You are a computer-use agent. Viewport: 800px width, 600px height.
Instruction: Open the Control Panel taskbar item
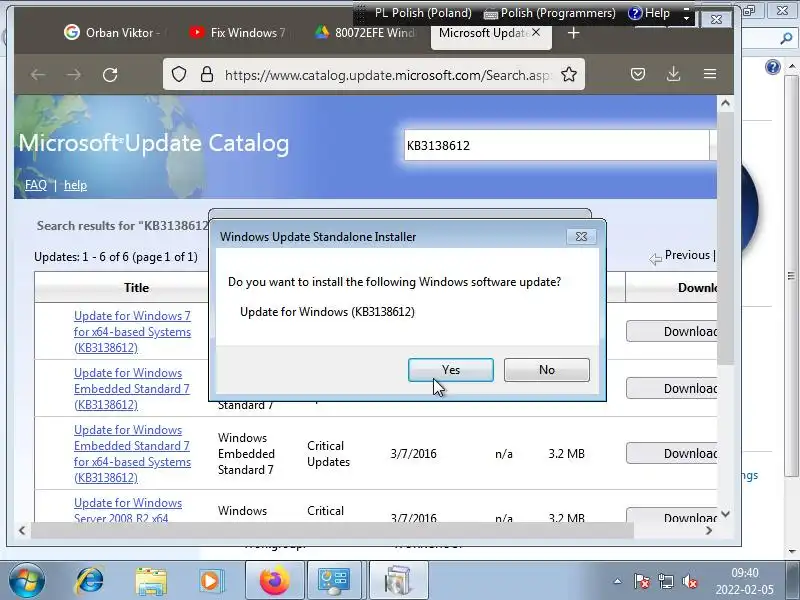334,581
